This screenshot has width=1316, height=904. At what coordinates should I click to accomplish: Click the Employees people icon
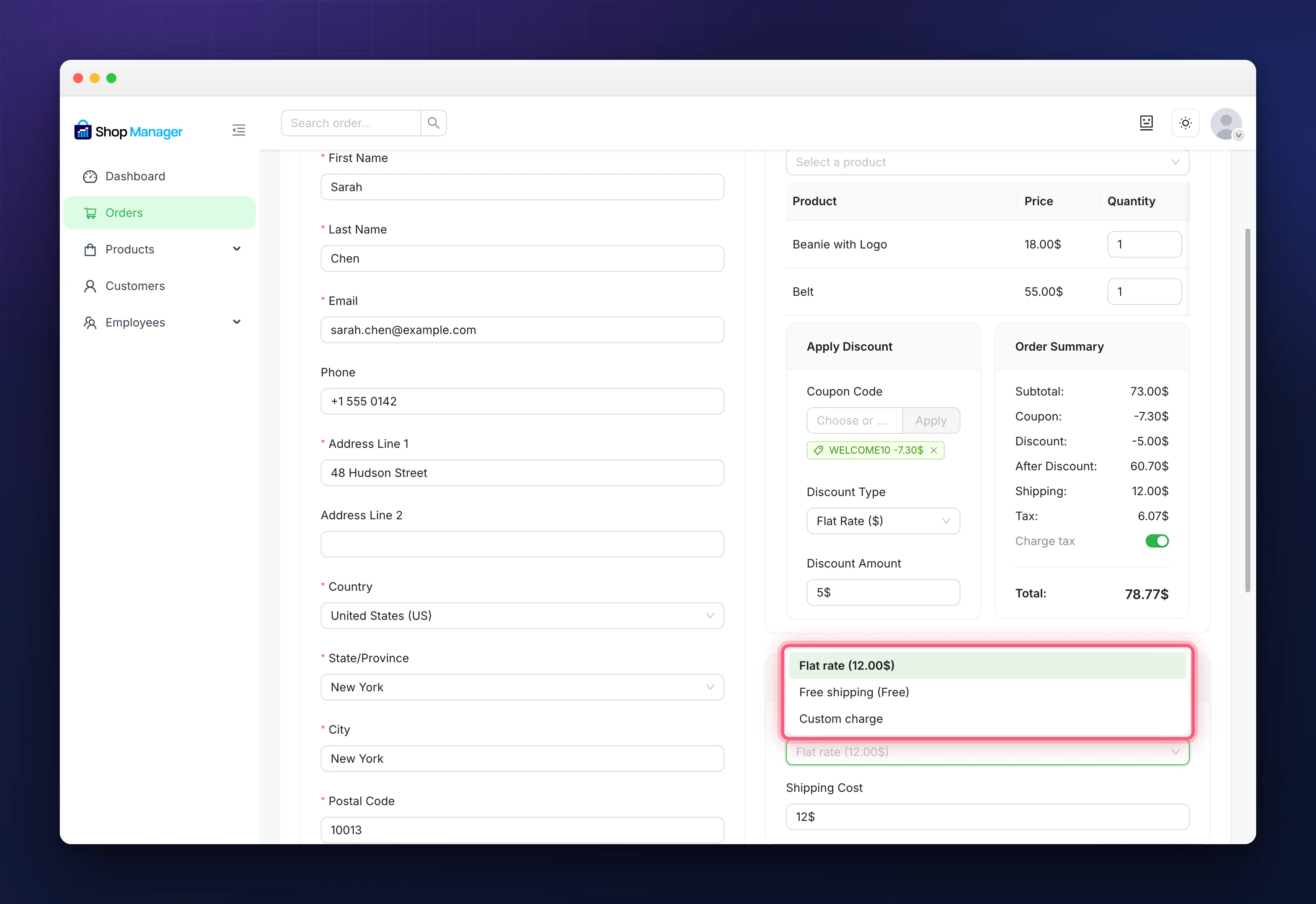(90, 323)
